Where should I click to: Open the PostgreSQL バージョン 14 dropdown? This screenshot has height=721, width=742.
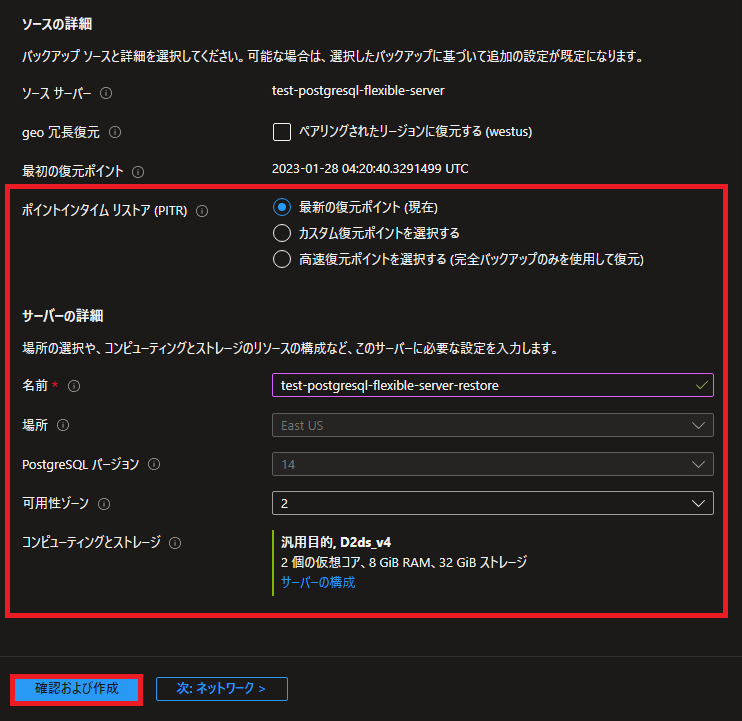(493, 464)
